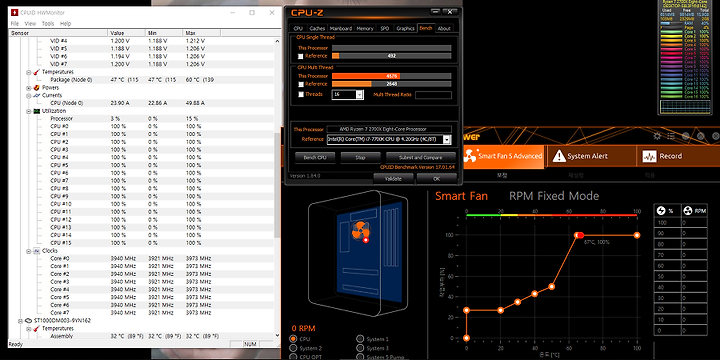This screenshot has height=360, width=720.
Task: Expand the Powers node in HWMonitor
Action: tap(29, 88)
